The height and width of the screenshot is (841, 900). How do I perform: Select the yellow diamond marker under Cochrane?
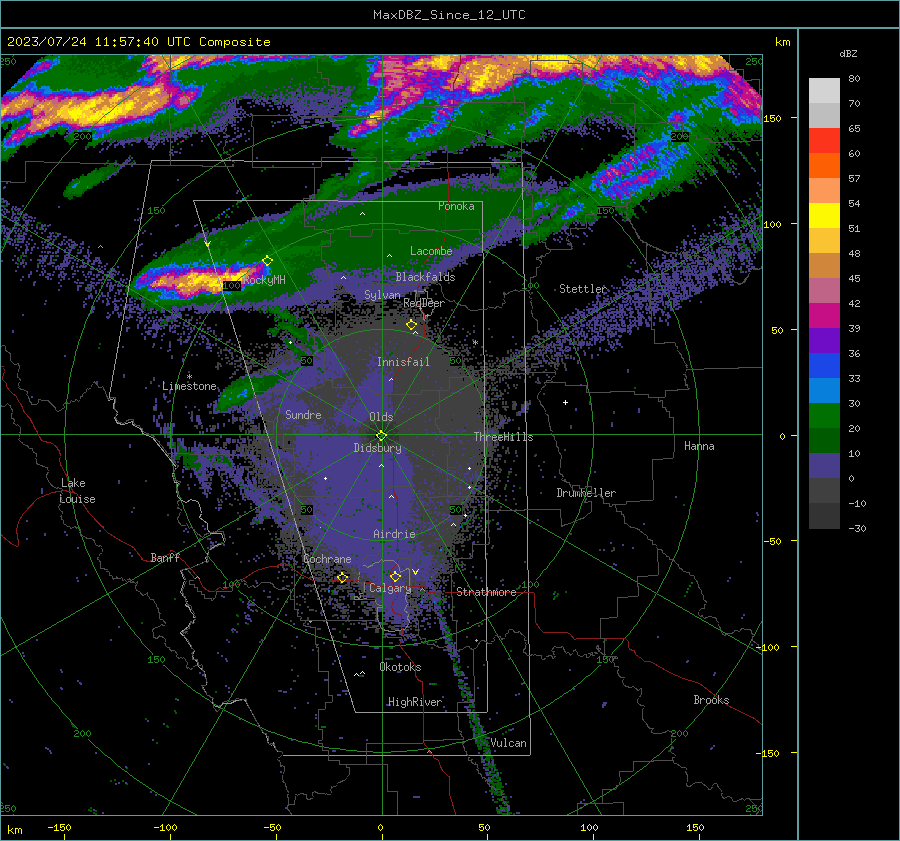pos(343,577)
